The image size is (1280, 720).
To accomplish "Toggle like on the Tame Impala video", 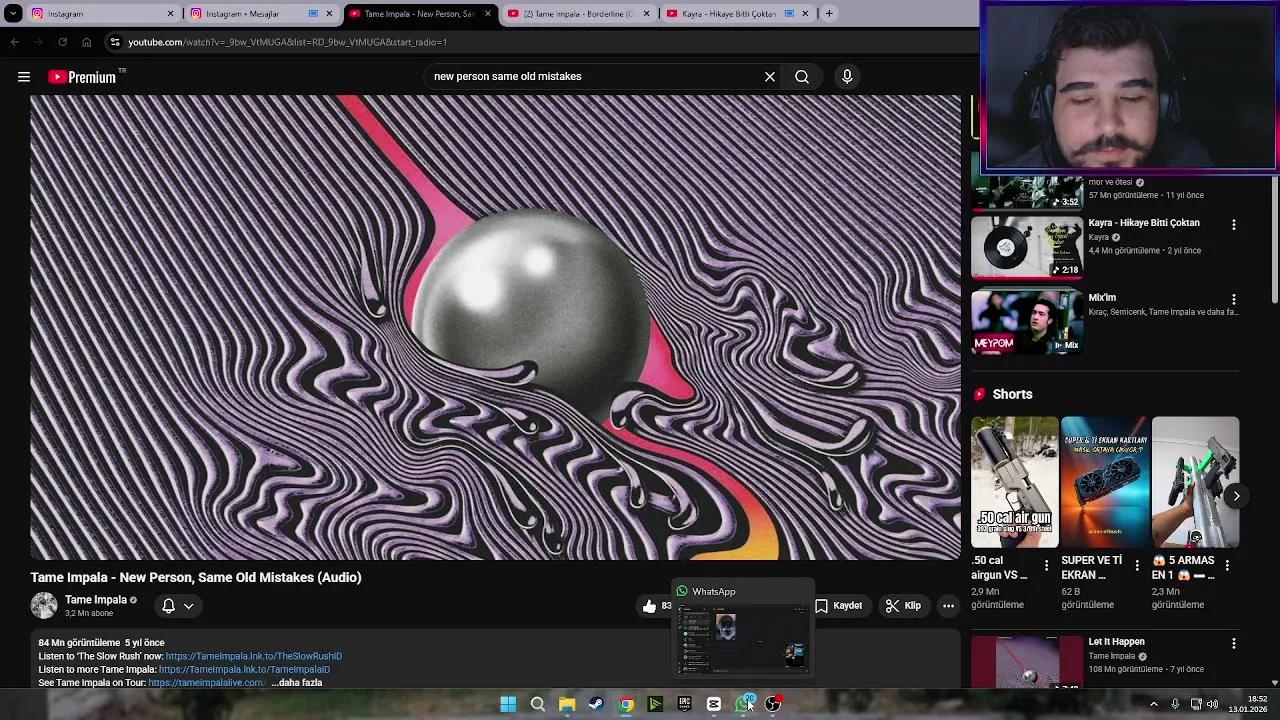I will [x=650, y=605].
